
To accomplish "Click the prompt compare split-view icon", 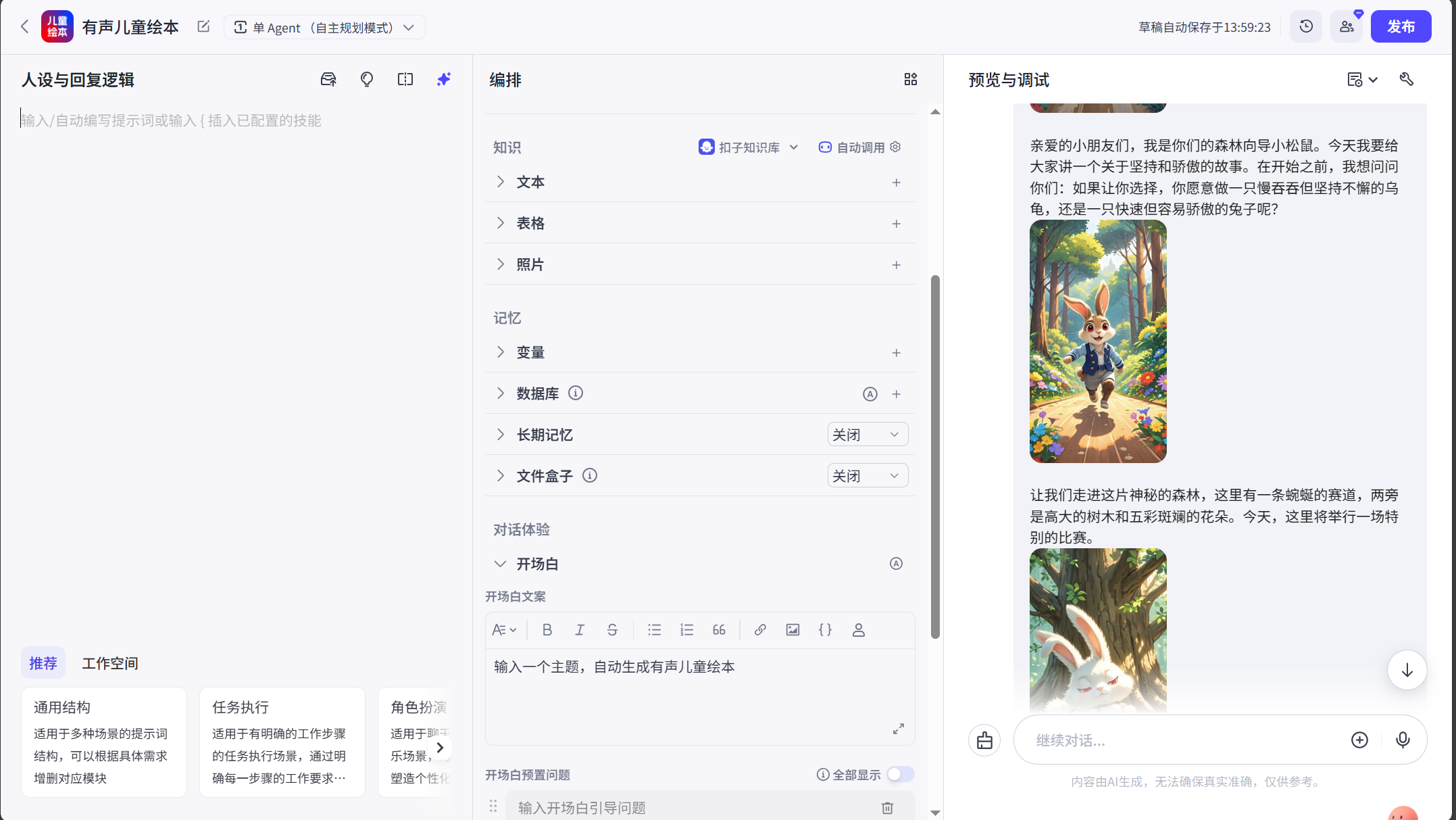I will [405, 79].
